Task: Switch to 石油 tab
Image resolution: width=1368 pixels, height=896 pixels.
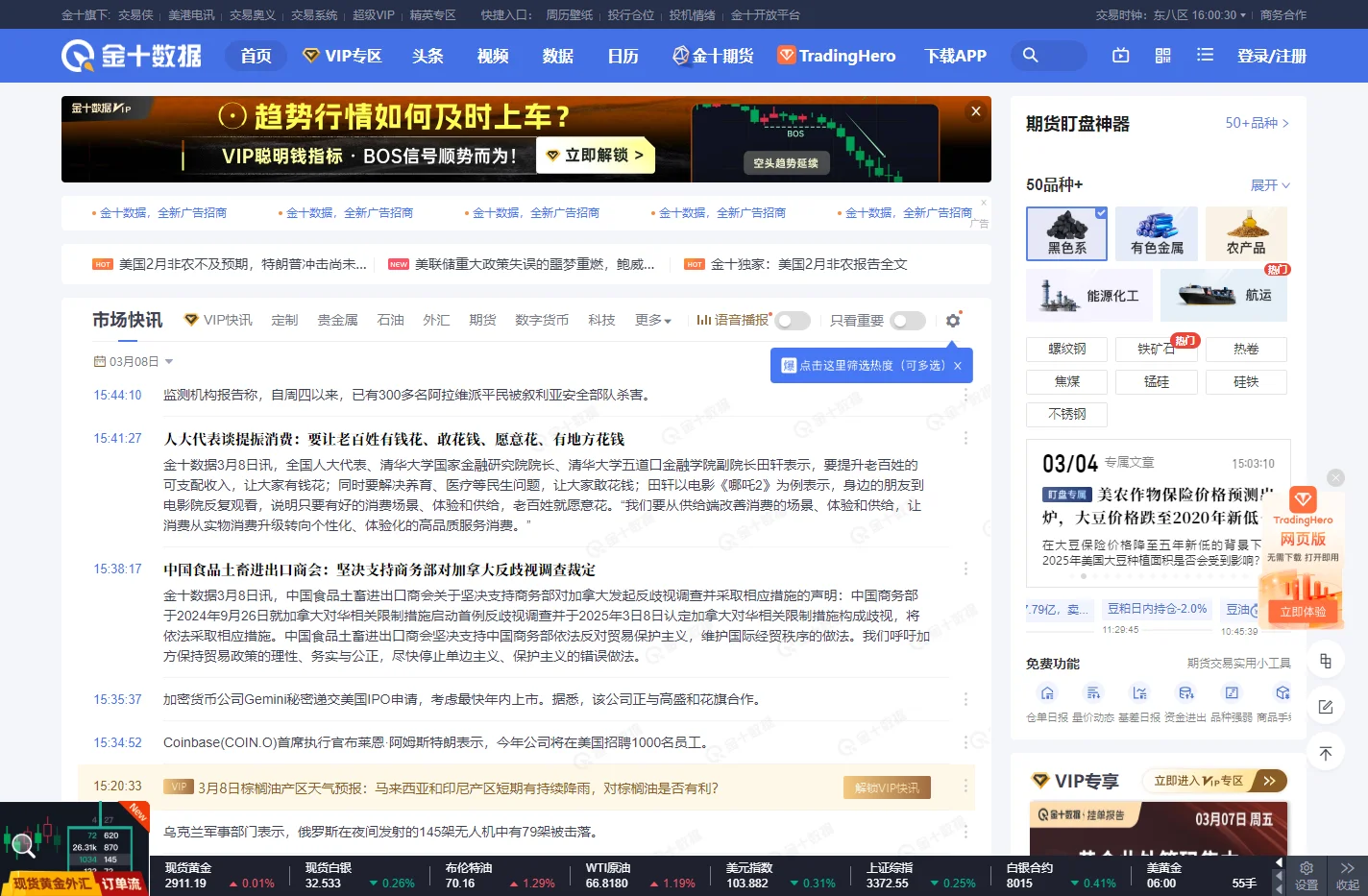Action: pyautogui.click(x=391, y=320)
